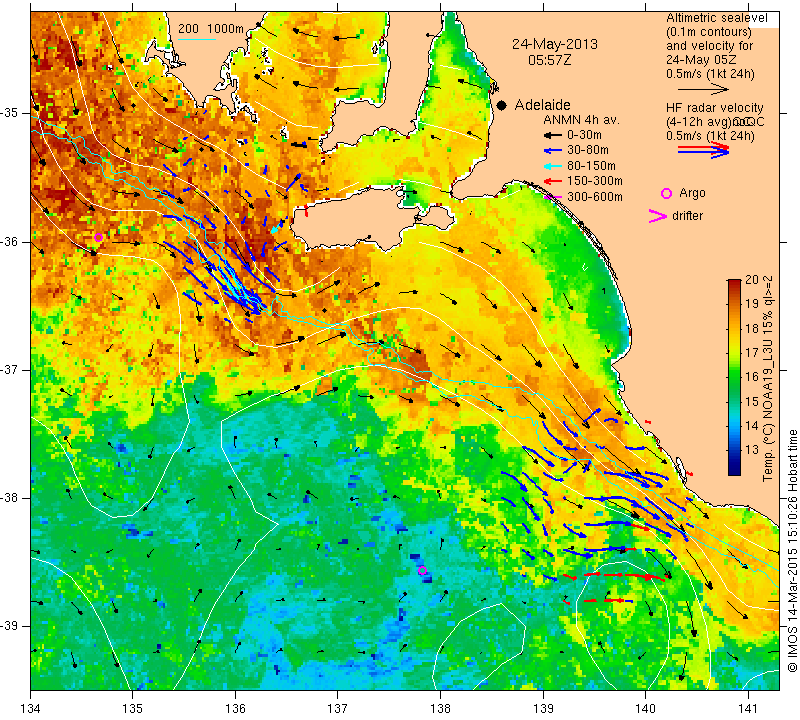Click the 137 longitude axis label
Screen dimensions: 800x720
(337, 709)
